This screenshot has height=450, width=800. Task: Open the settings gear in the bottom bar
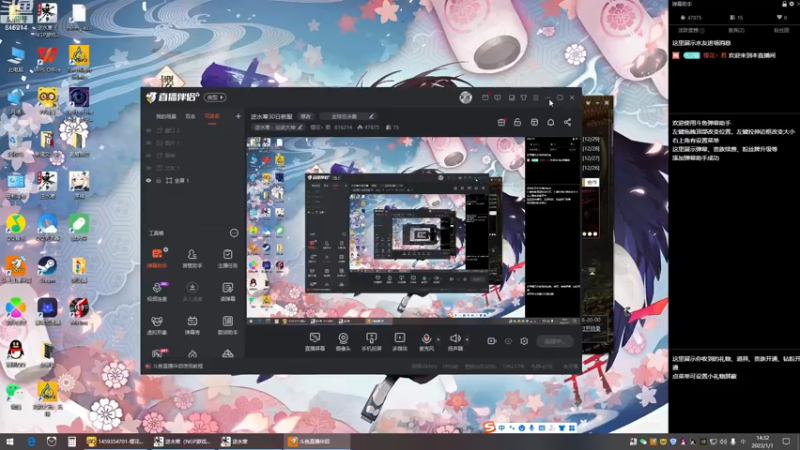pos(524,341)
